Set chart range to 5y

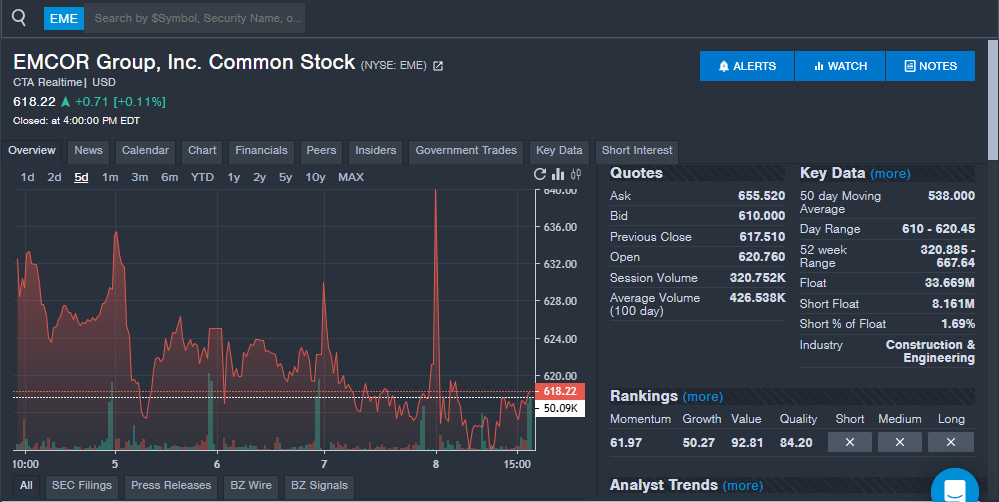tap(285, 177)
